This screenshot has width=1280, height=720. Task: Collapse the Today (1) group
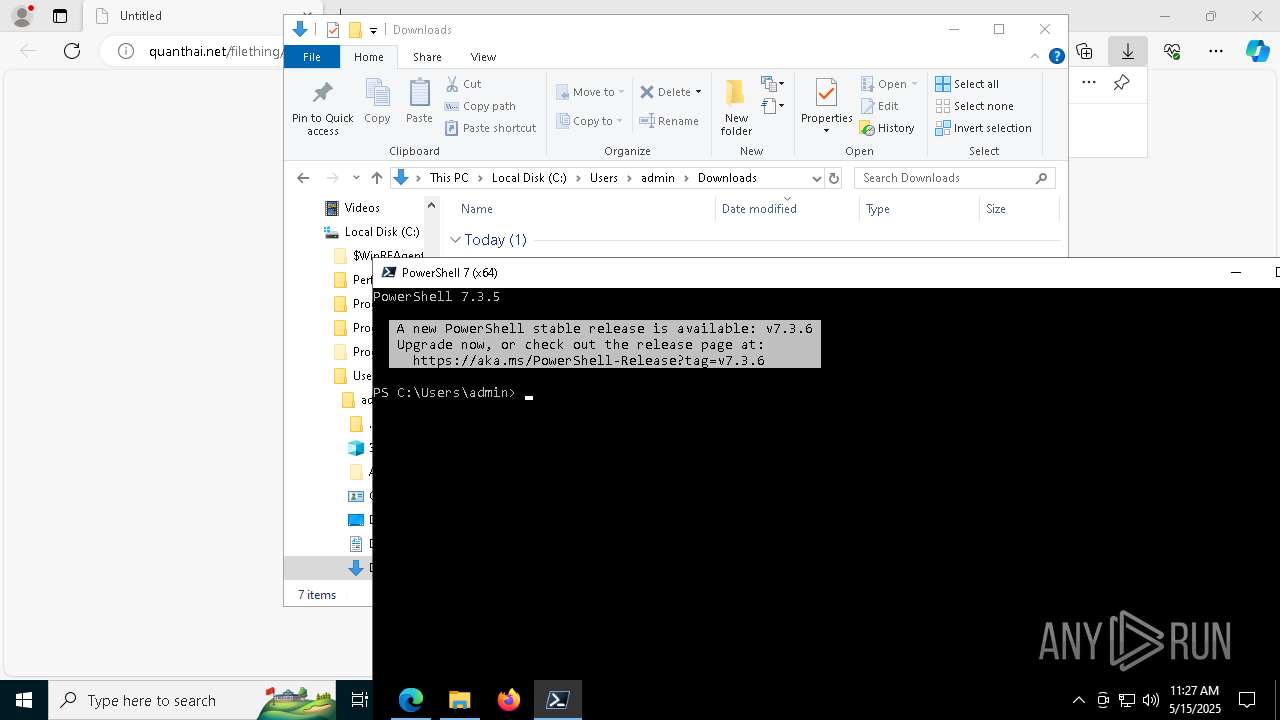click(455, 240)
